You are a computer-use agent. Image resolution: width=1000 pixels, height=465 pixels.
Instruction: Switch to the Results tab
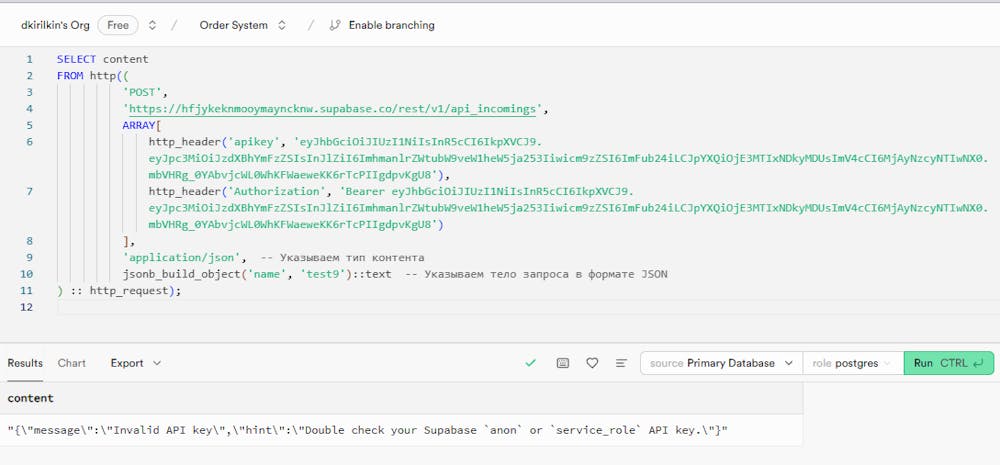pyautogui.click(x=25, y=363)
